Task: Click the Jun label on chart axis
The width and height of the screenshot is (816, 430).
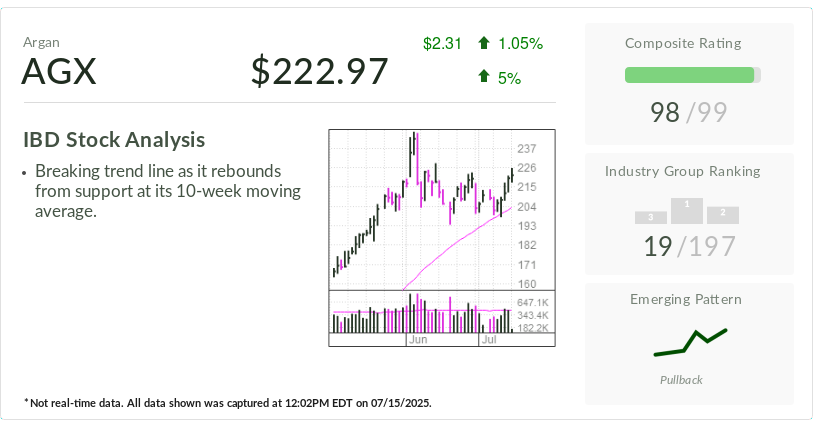Action: click(417, 340)
